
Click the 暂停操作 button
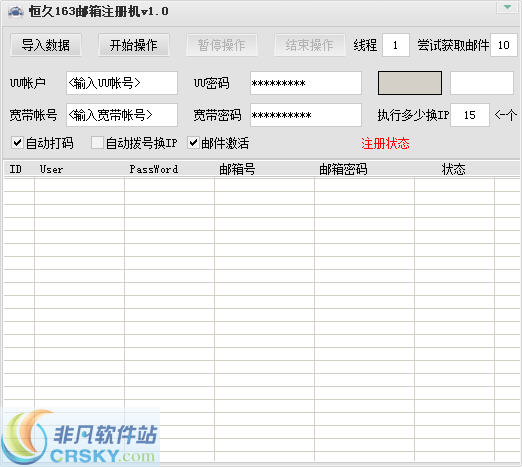tap(222, 45)
